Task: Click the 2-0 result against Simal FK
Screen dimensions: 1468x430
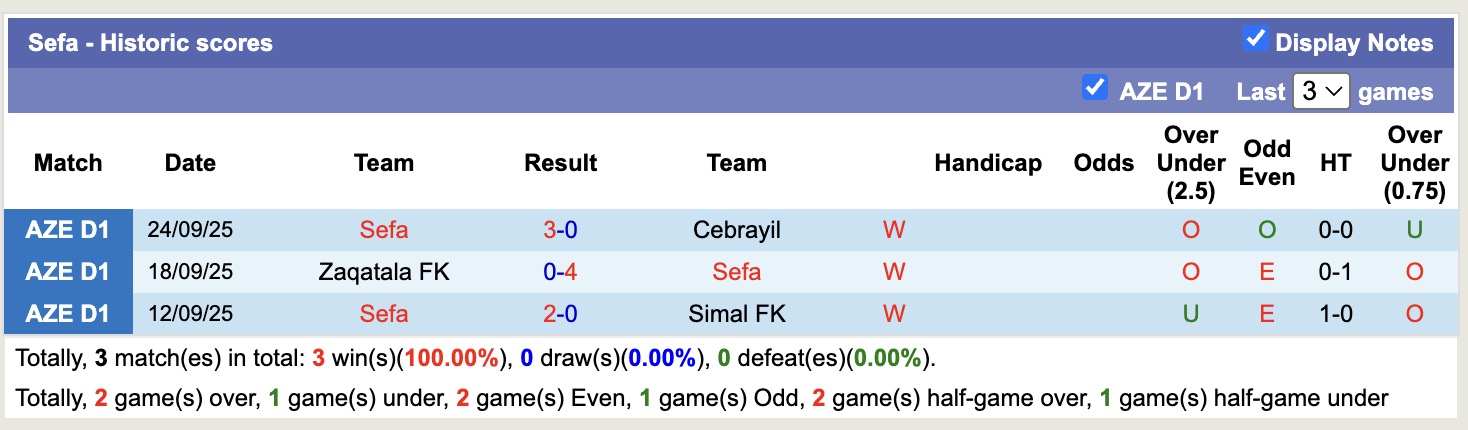Action: [x=560, y=314]
